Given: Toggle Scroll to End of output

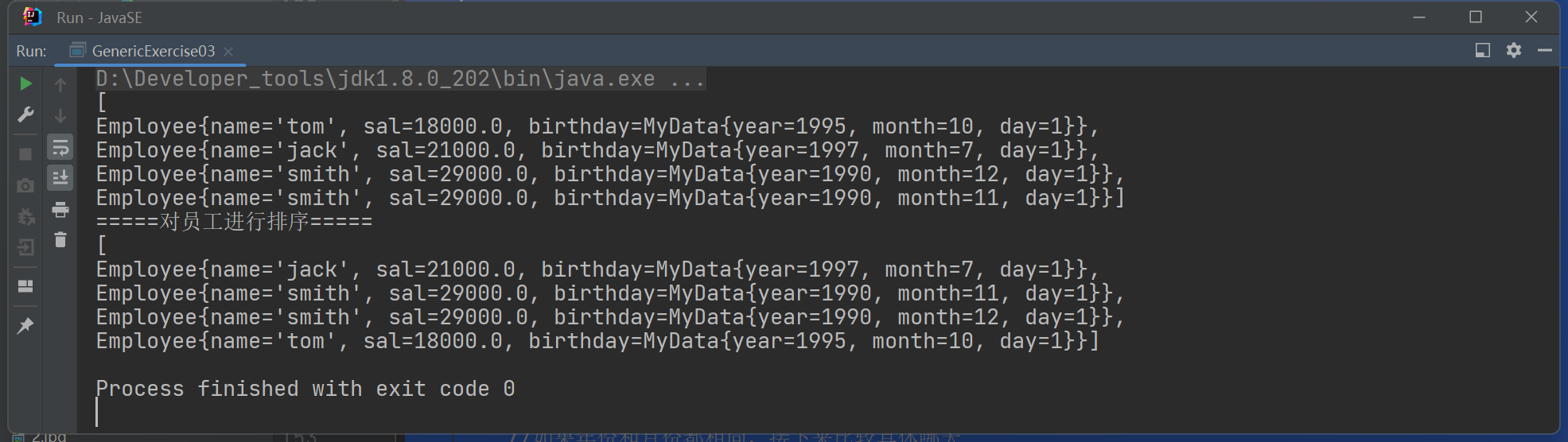Looking at the screenshot, I should coord(60,178).
